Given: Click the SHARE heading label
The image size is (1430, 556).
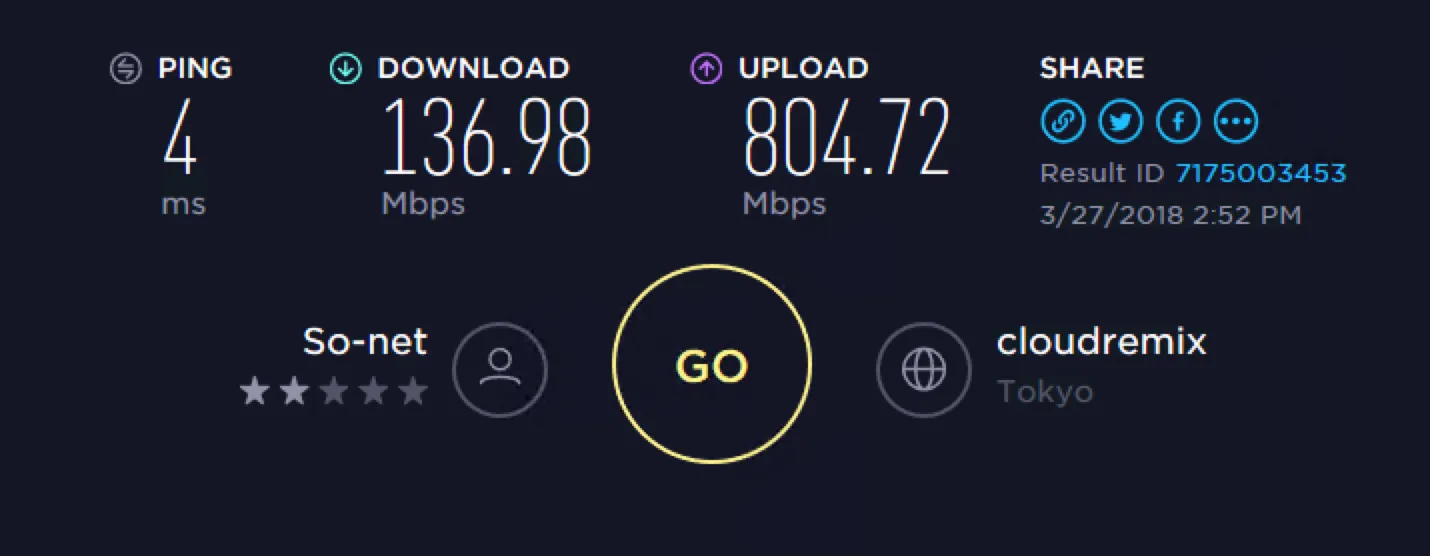Looking at the screenshot, I should (x=1092, y=69).
